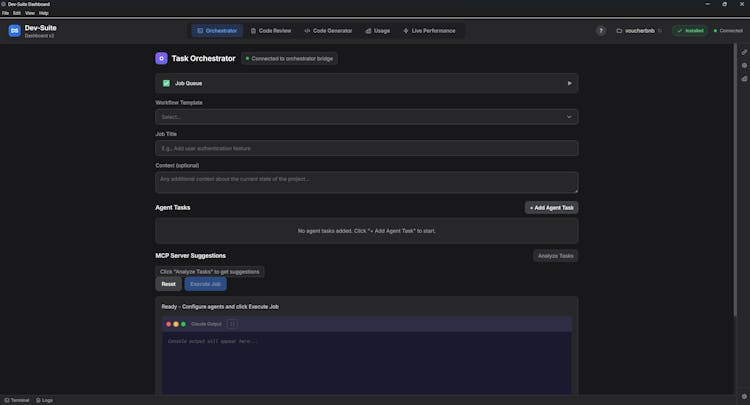The width and height of the screenshot is (750, 405).
Task: Click the top icon in right sidebar
Action: (744, 52)
